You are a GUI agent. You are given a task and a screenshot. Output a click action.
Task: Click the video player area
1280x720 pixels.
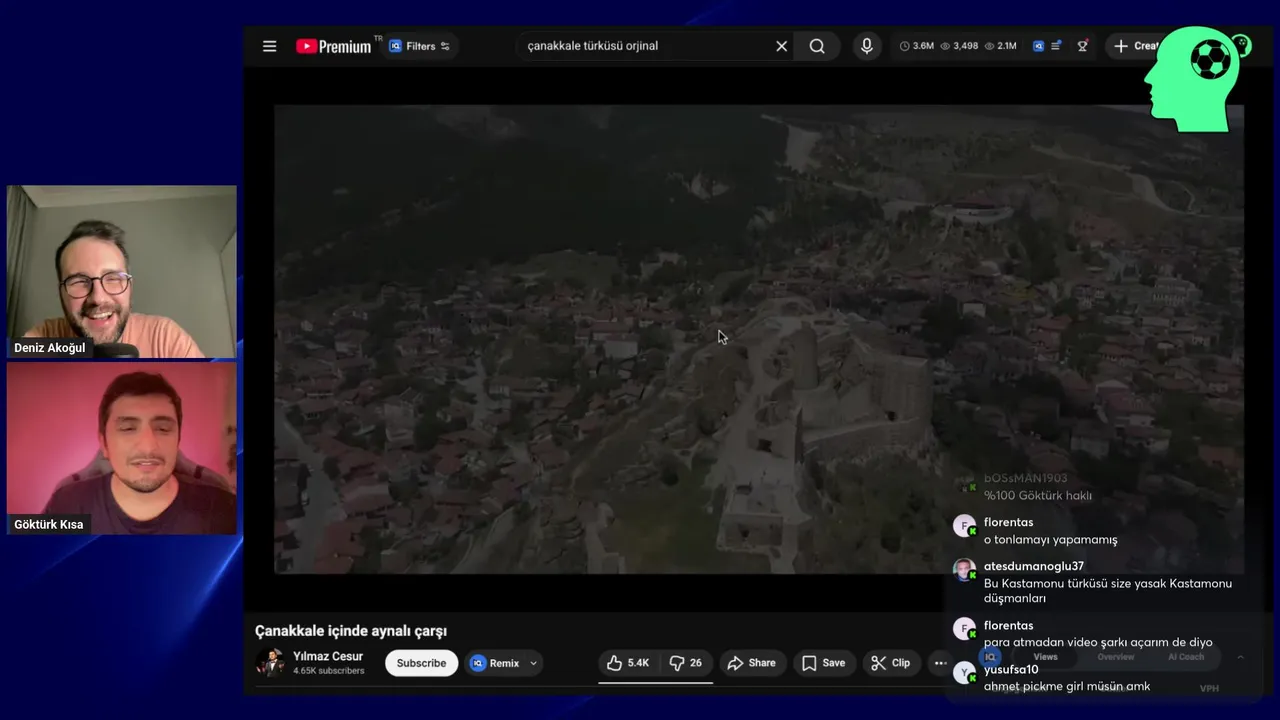(759, 339)
